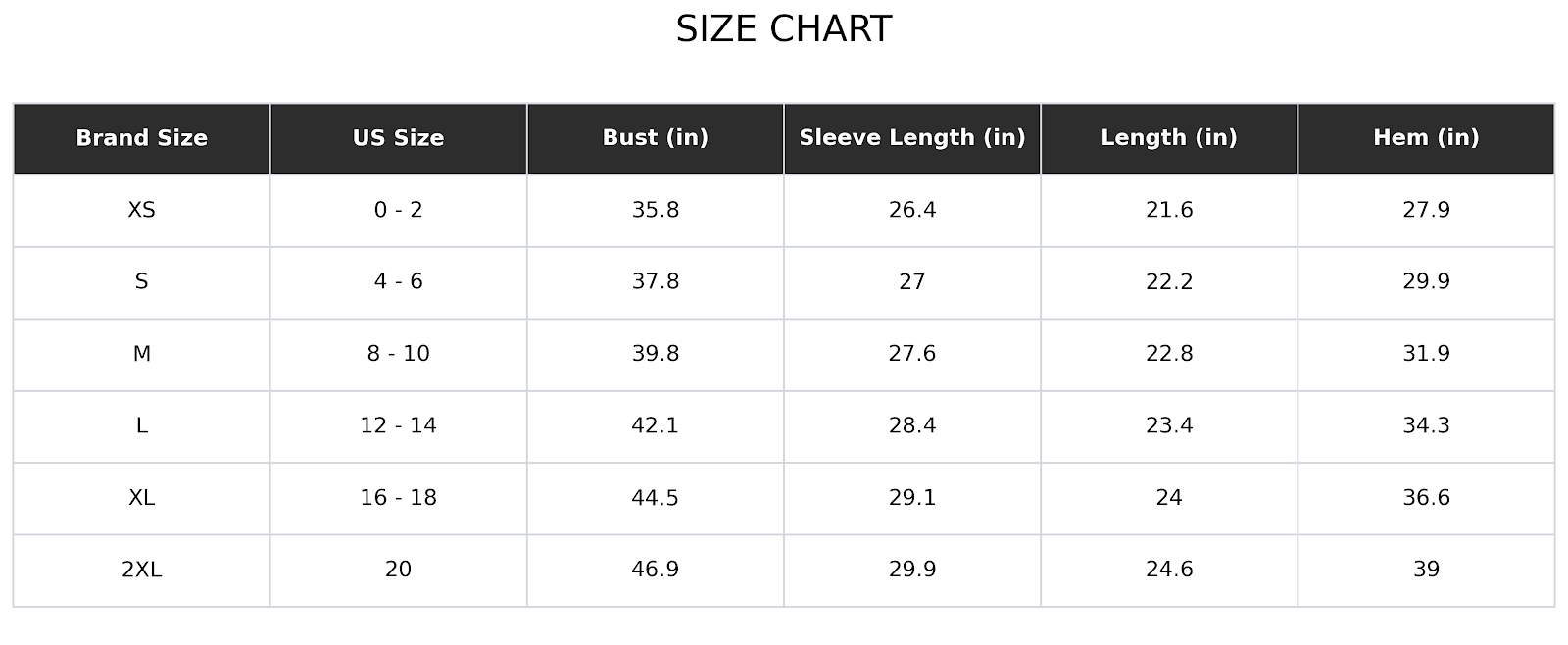Select length value 22.2
This screenshot has height=645, width=1568.
[1168, 282]
